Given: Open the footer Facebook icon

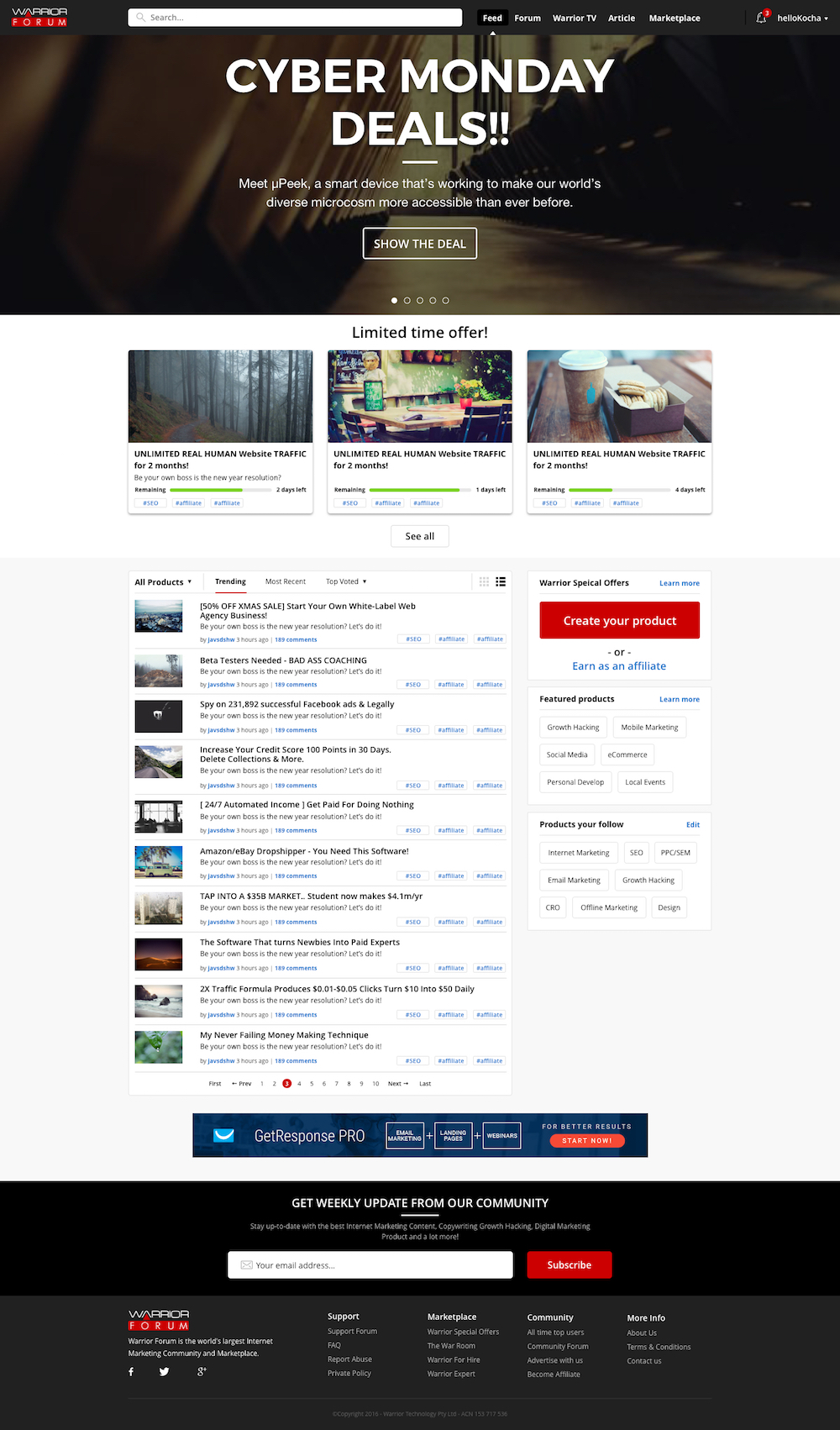Looking at the screenshot, I should pos(131,1371).
